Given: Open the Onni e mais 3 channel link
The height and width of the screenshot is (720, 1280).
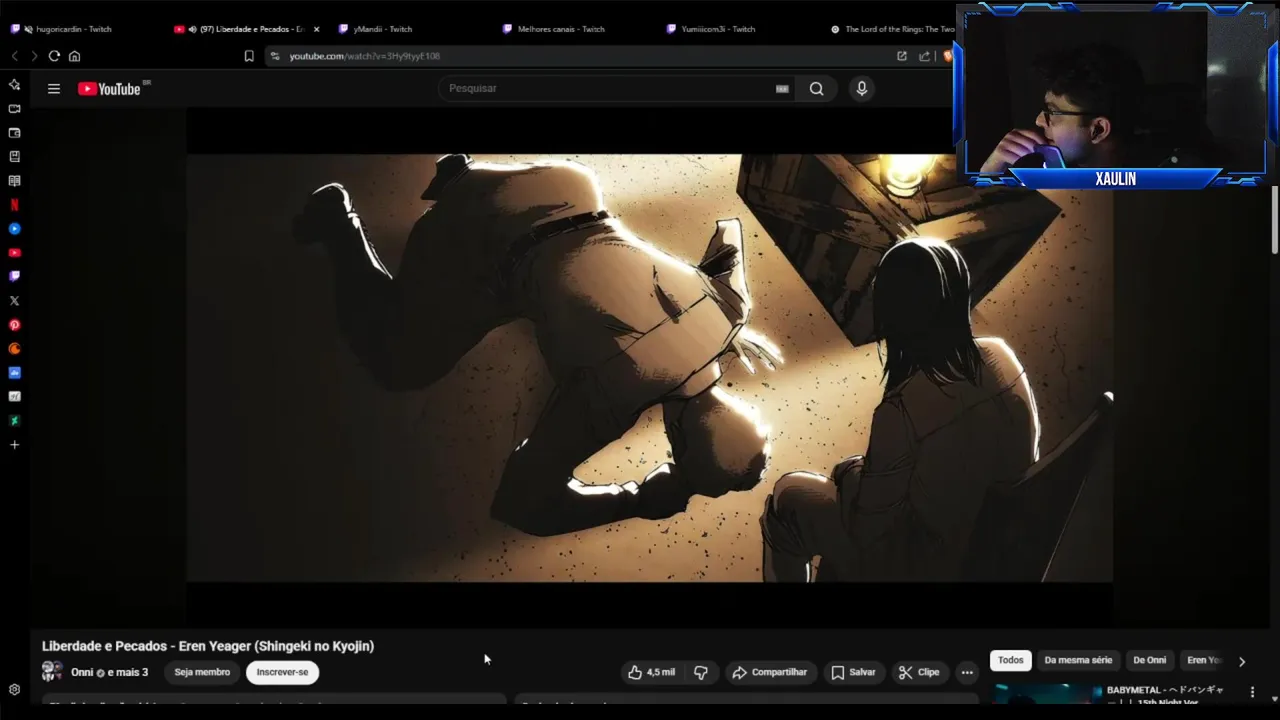Looking at the screenshot, I should pos(110,672).
